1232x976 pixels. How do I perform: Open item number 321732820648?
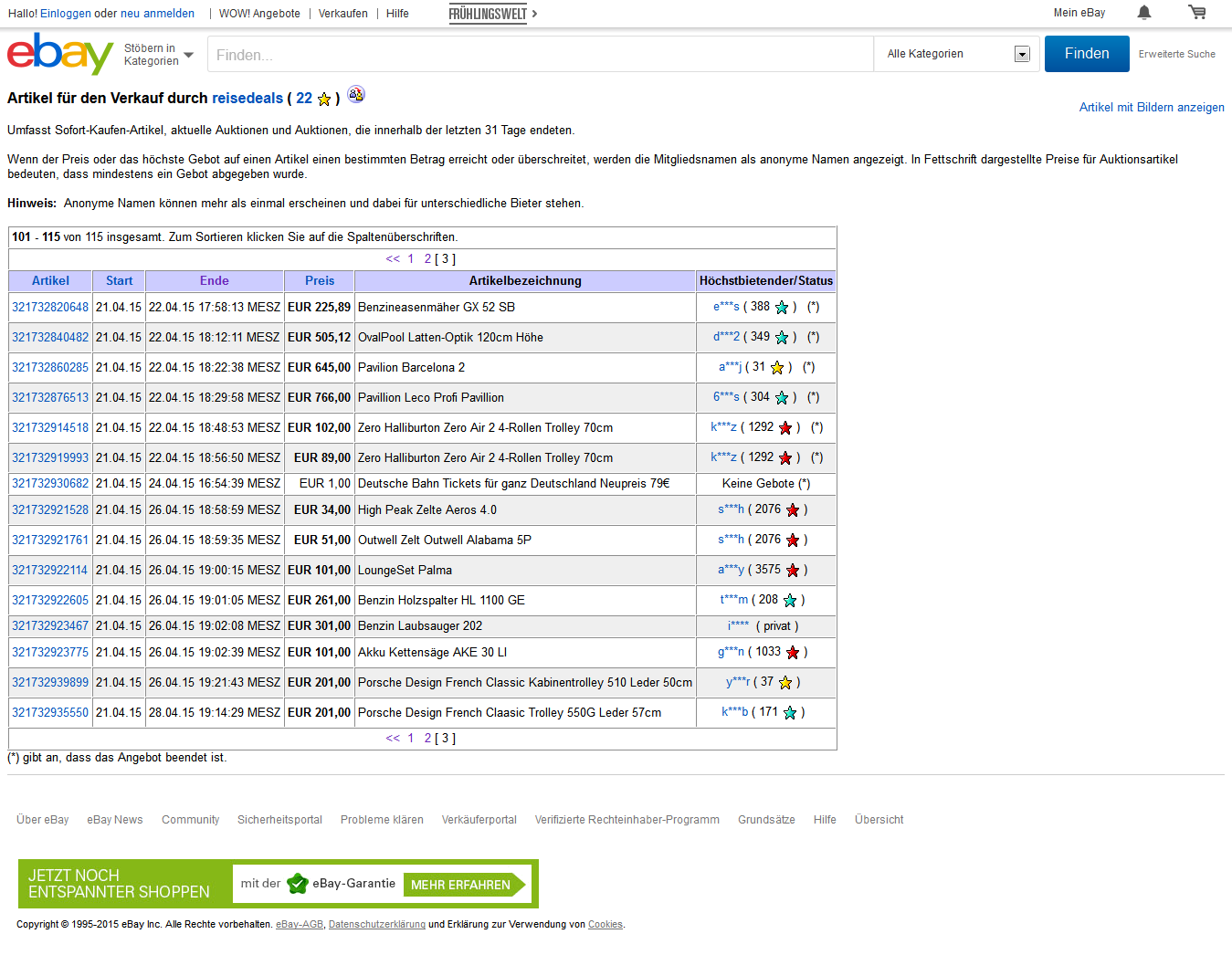click(50, 307)
